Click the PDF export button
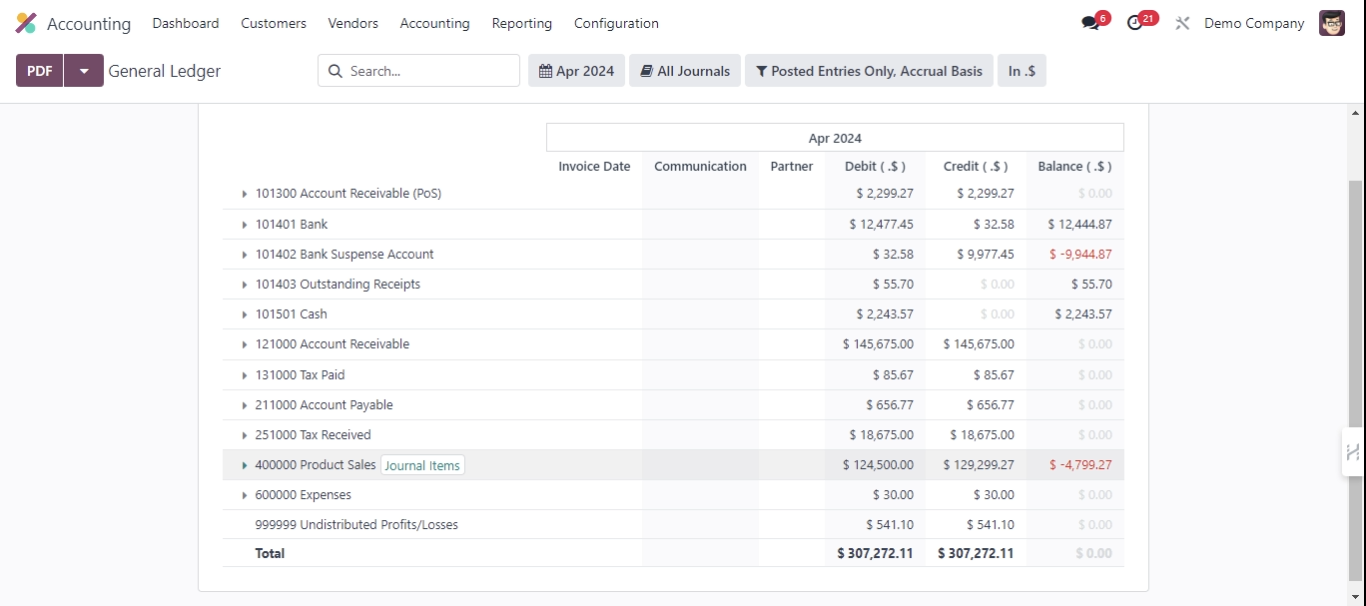 click(x=38, y=70)
